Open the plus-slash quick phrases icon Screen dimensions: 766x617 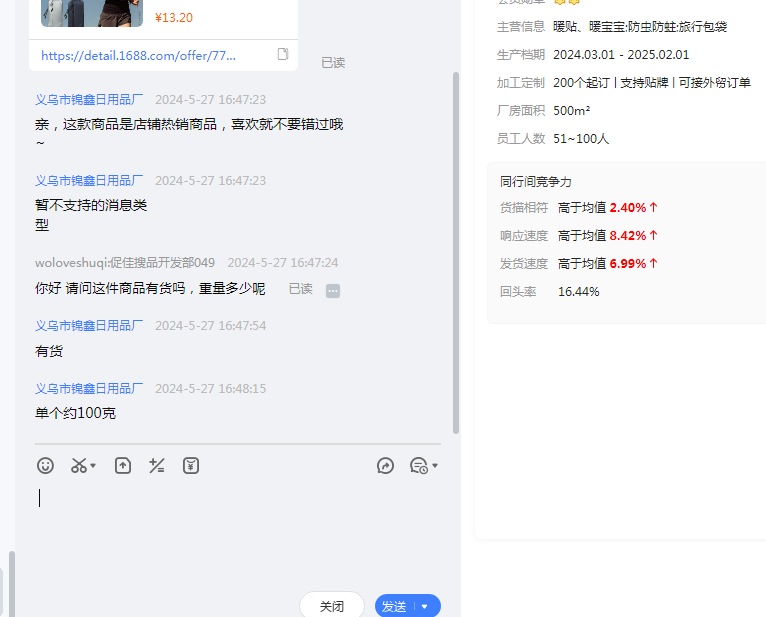(x=157, y=465)
